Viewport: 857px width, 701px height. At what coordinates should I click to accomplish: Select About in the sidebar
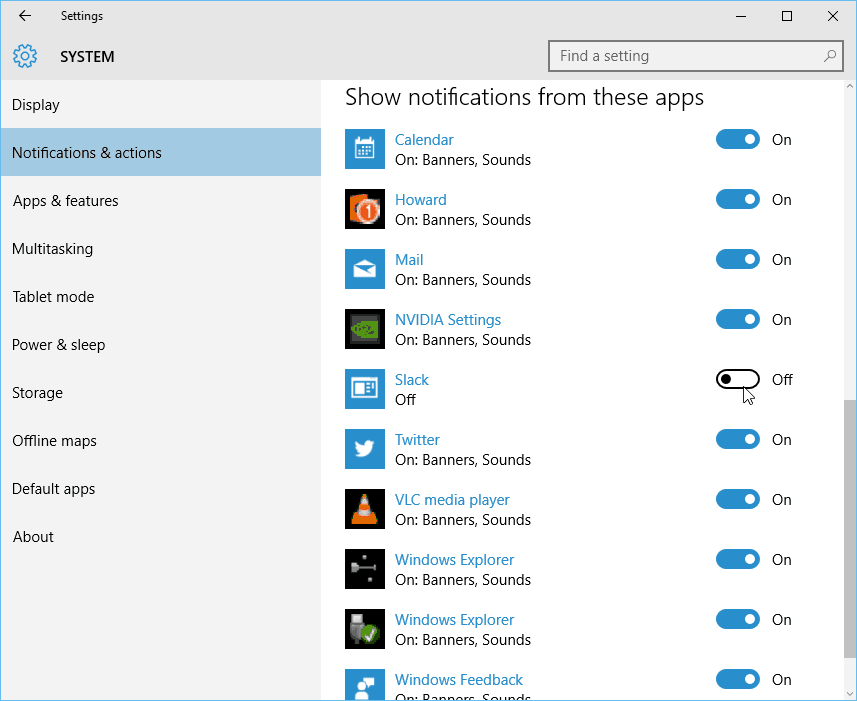pyautogui.click(x=161, y=537)
